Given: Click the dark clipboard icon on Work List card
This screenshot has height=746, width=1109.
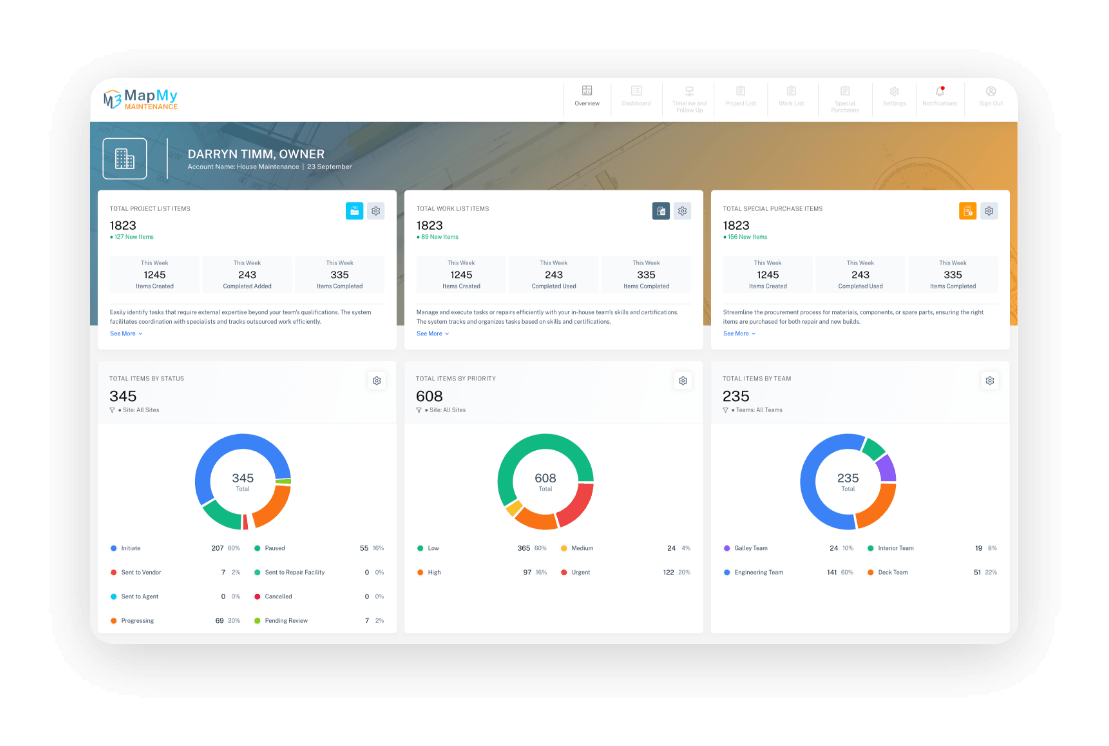Looking at the screenshot, I should [661, 211].
